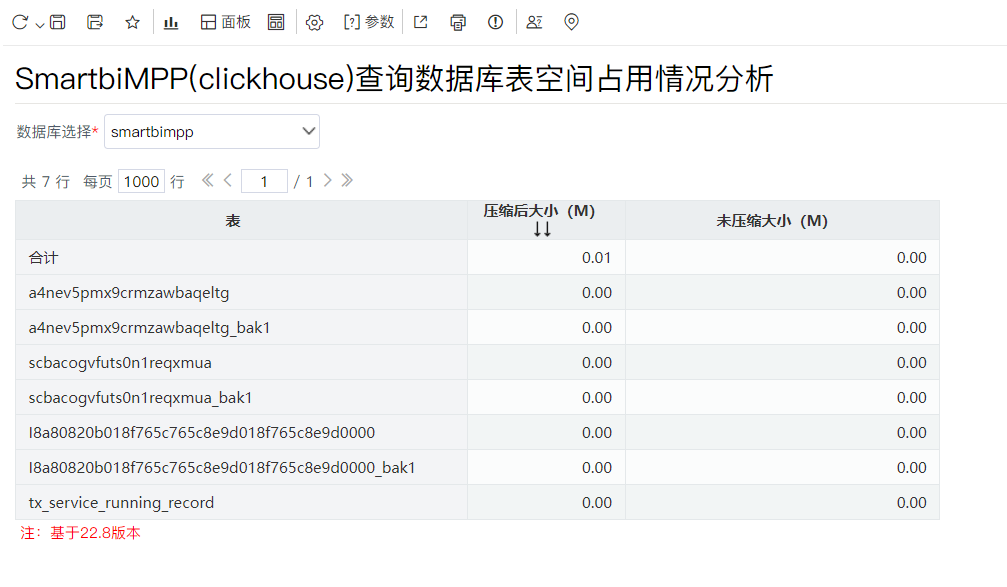
Task: Open the settings gear icon
Action: tap(314, 22)
